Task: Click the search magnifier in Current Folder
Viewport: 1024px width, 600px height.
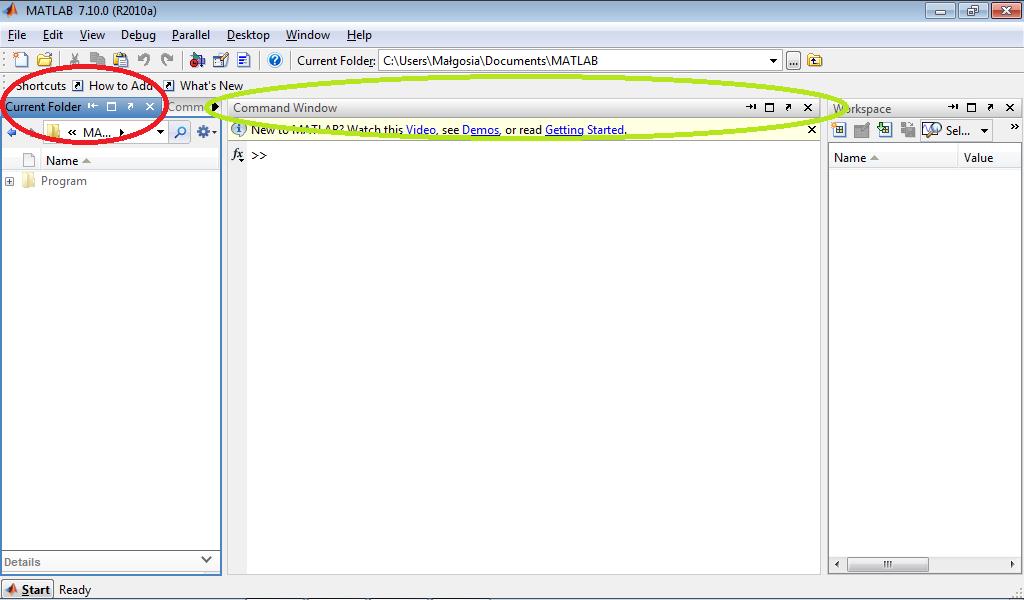Action: (180, 133)
